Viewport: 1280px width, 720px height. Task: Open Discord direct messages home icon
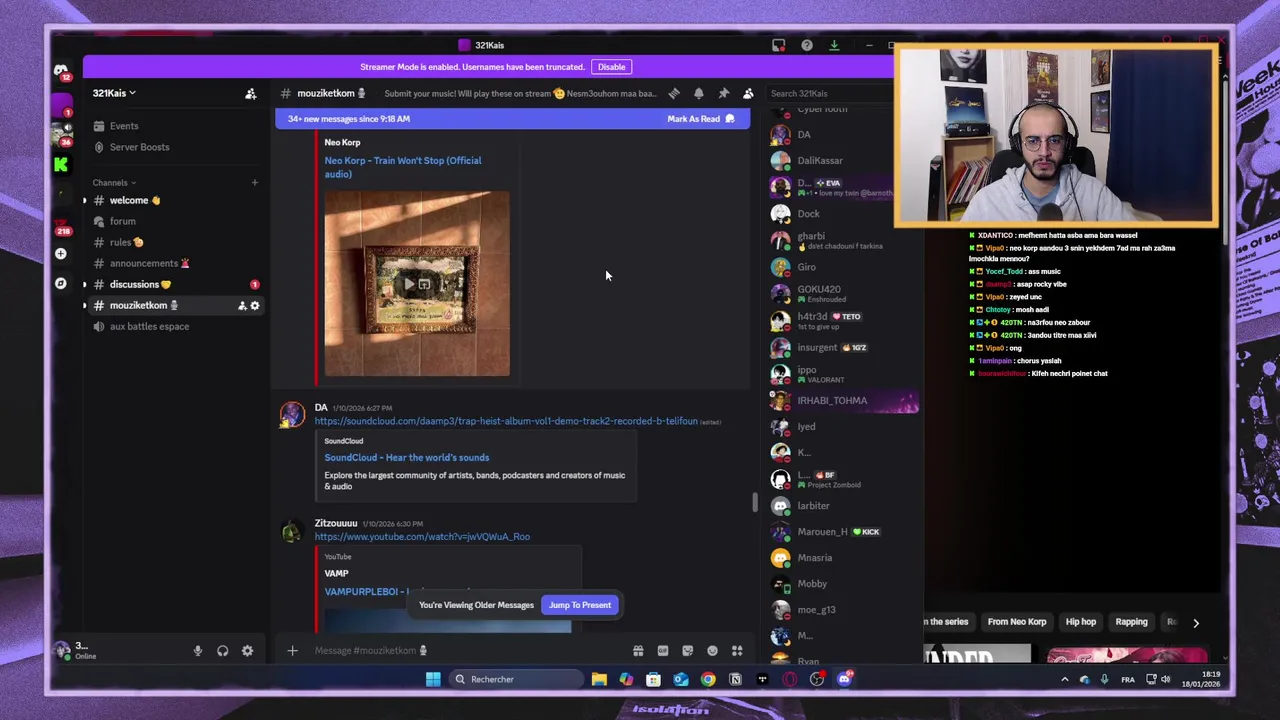(x=61, y=70)
